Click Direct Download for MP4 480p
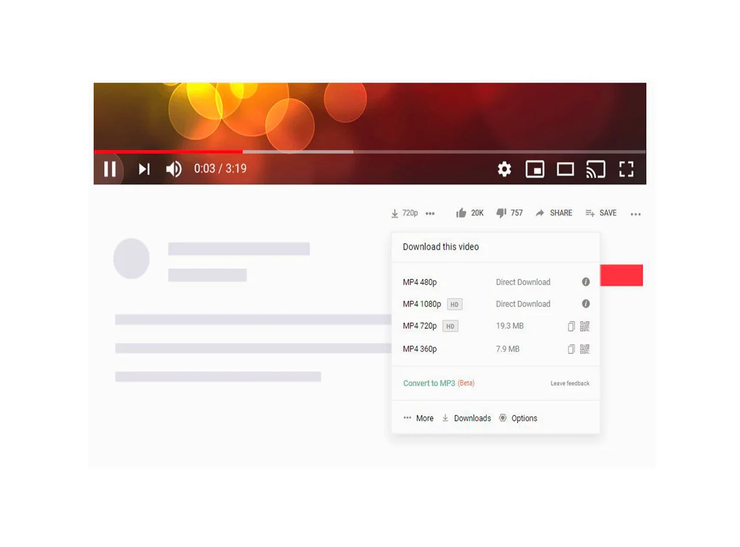The image size is (740, 547). (523, 282)
